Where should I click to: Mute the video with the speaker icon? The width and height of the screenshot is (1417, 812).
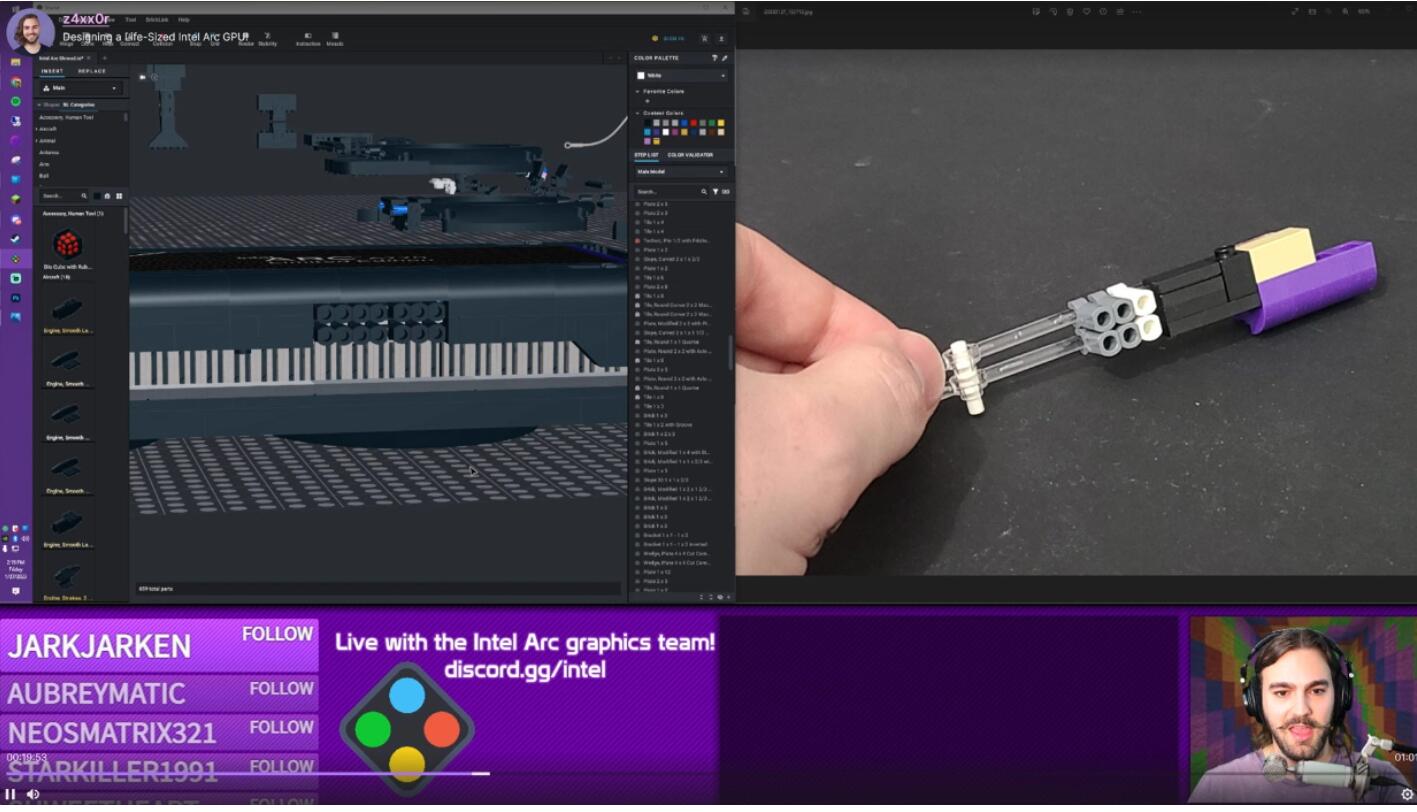click(x=33, y=794)
